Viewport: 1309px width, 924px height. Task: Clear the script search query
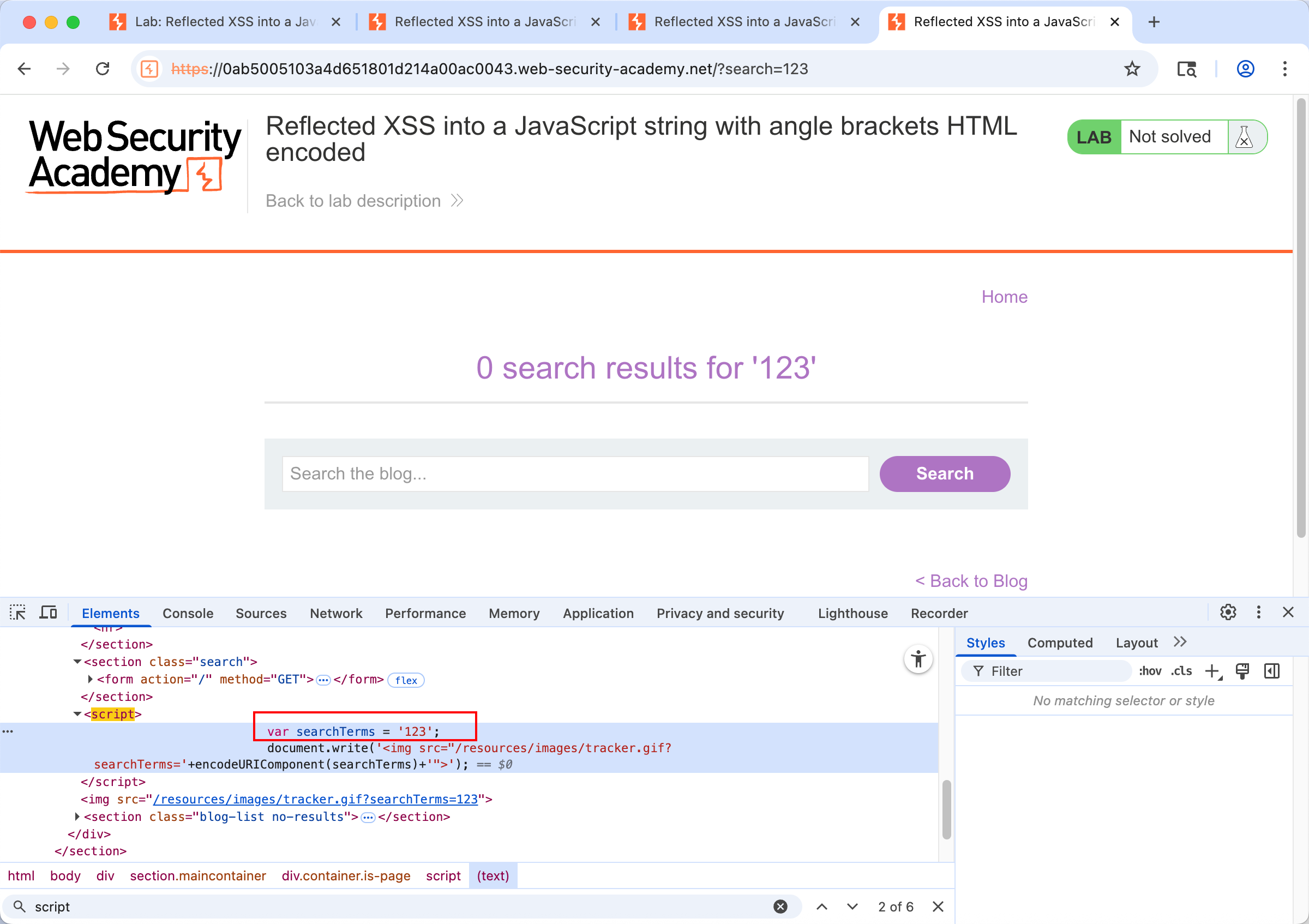pyautogui.click(x=780, y=907)
